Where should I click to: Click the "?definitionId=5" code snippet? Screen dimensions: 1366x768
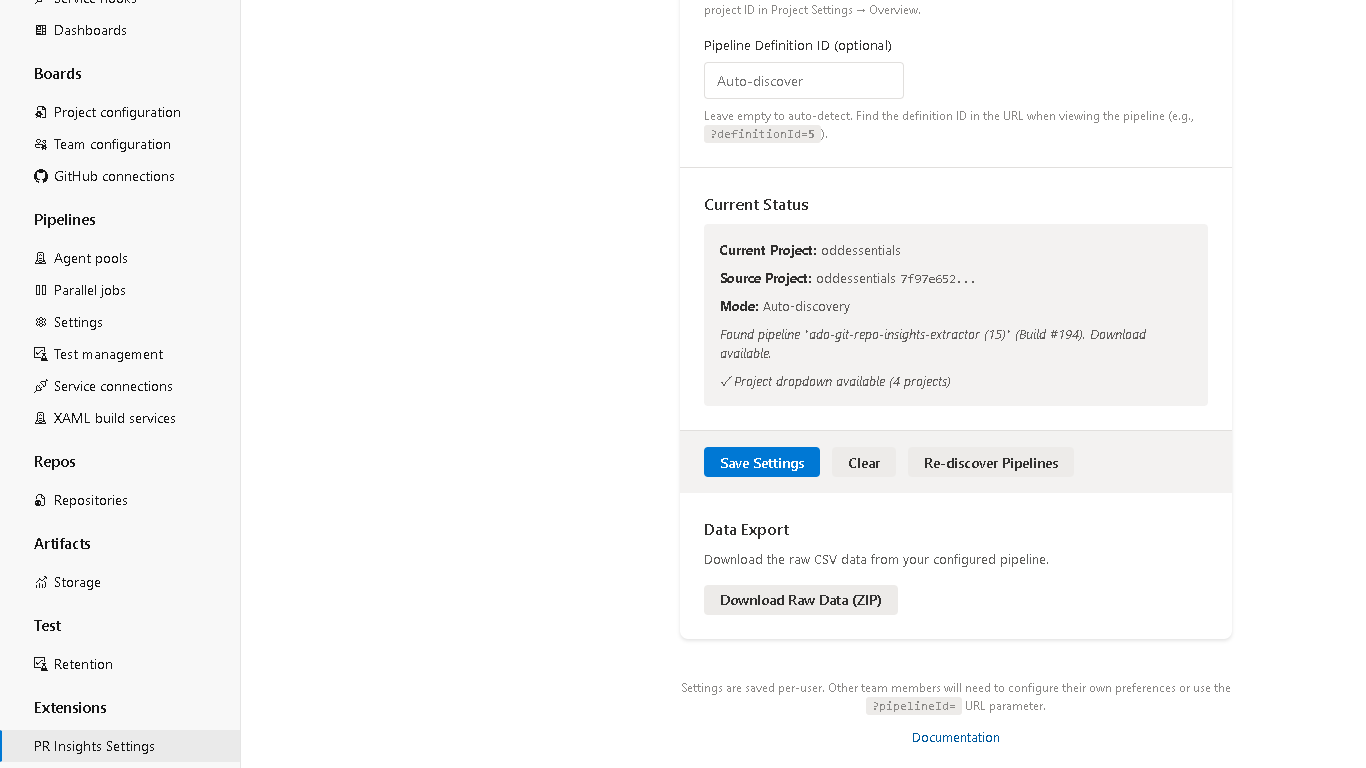tap(763, 134)
